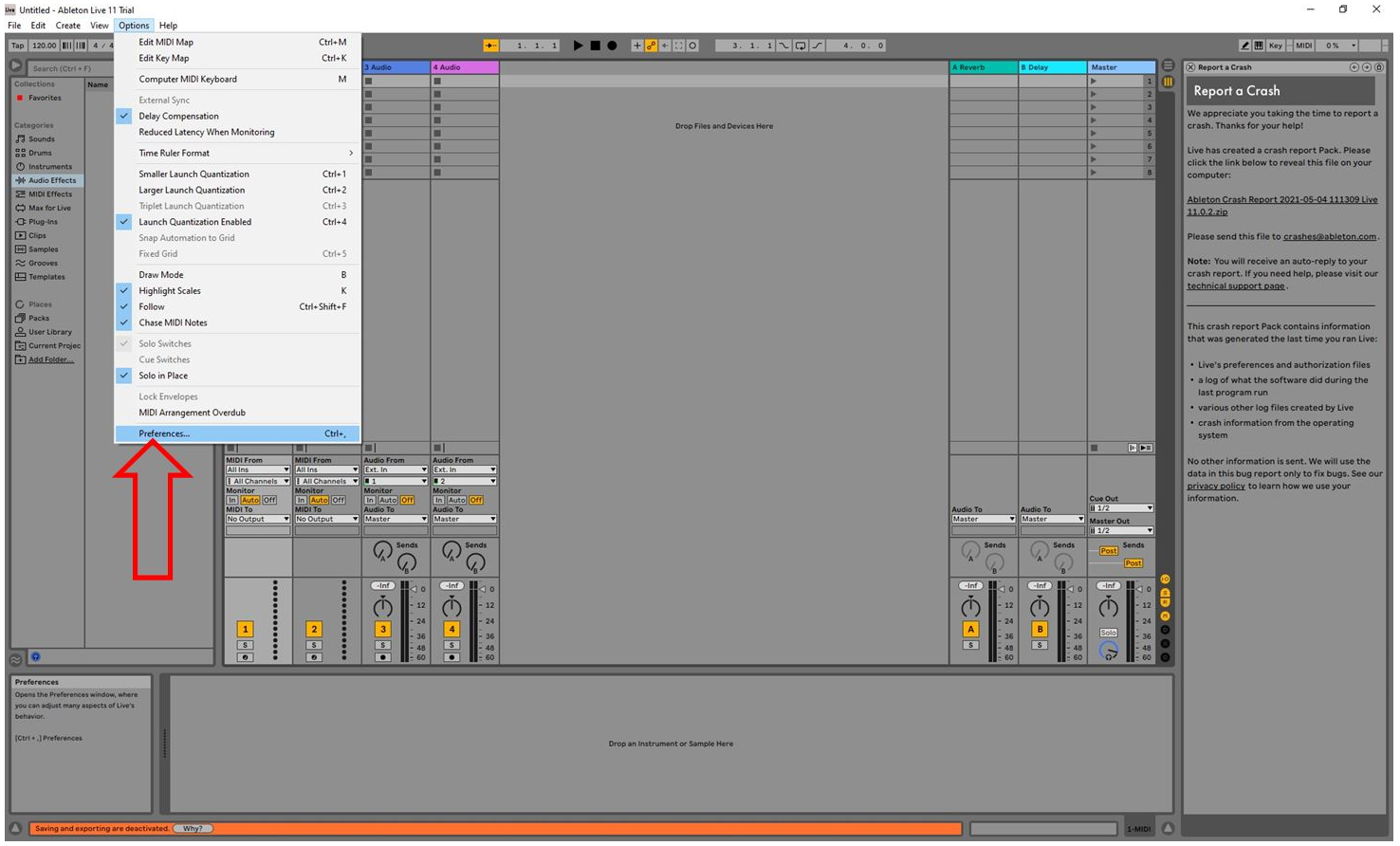
Task: Toggle the Key map mode button
Action: tap(1276, 46)
